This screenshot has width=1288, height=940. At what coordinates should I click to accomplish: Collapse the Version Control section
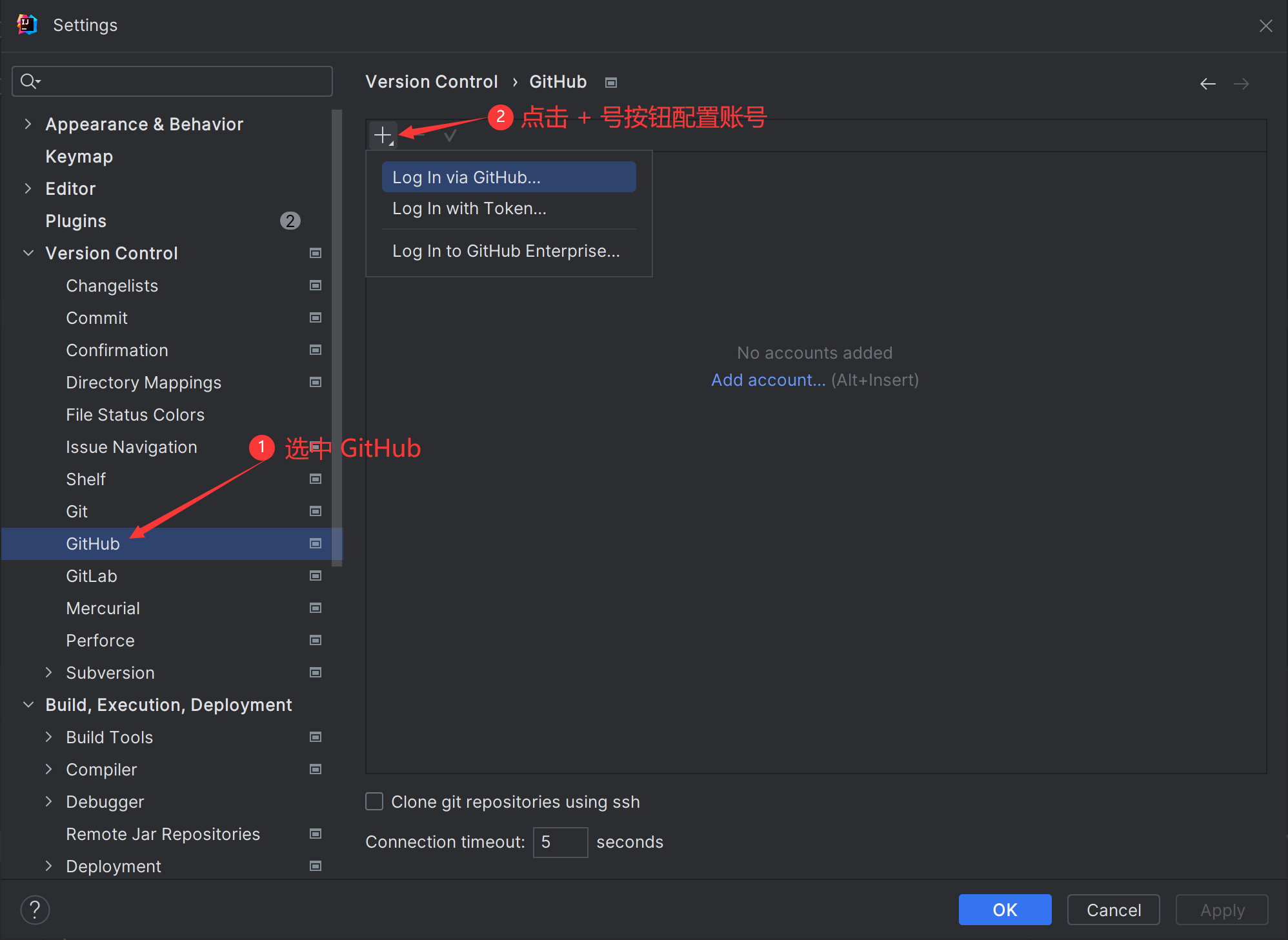(28, 253)
